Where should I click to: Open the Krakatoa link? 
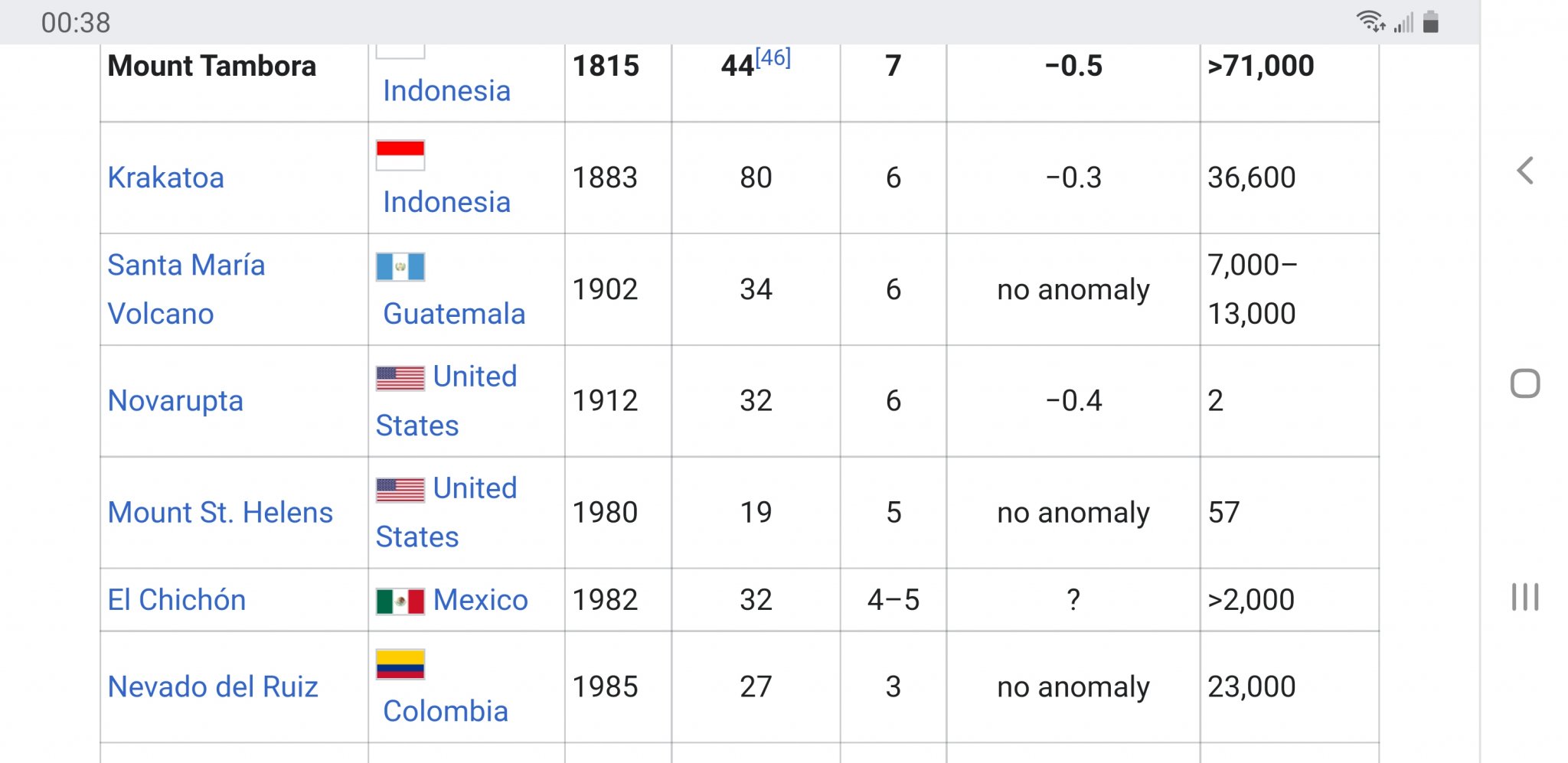(x=166, y=178)
